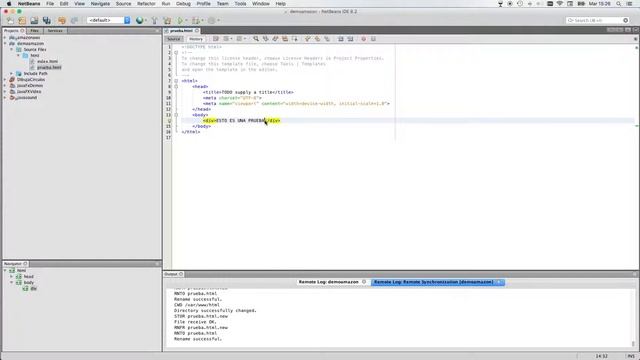Close the Remote Log: demoamazon tab
Image resolution: width=640 pixels, height=360 pixels.
[x=364, y=282]
